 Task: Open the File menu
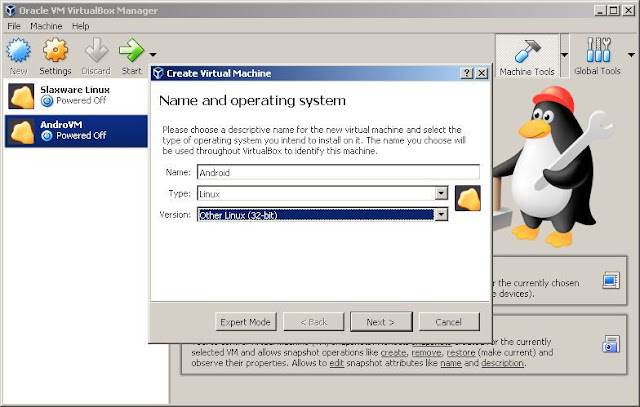14,25
